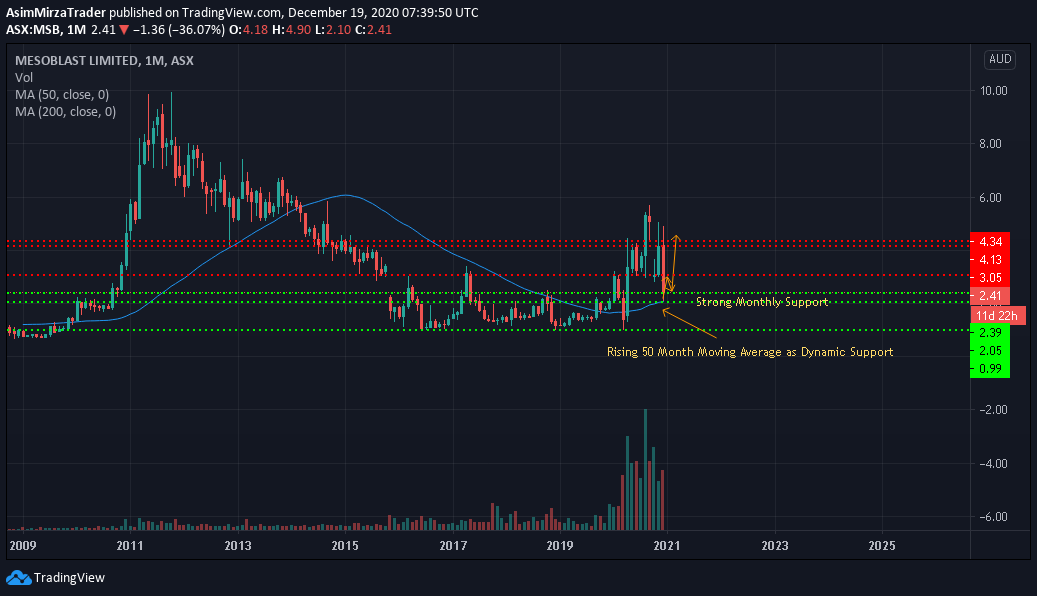The height and width of the screenshot is (596, 1037).
Task: Click the TradingView cloud logo icon
Action: coord(19,577)
